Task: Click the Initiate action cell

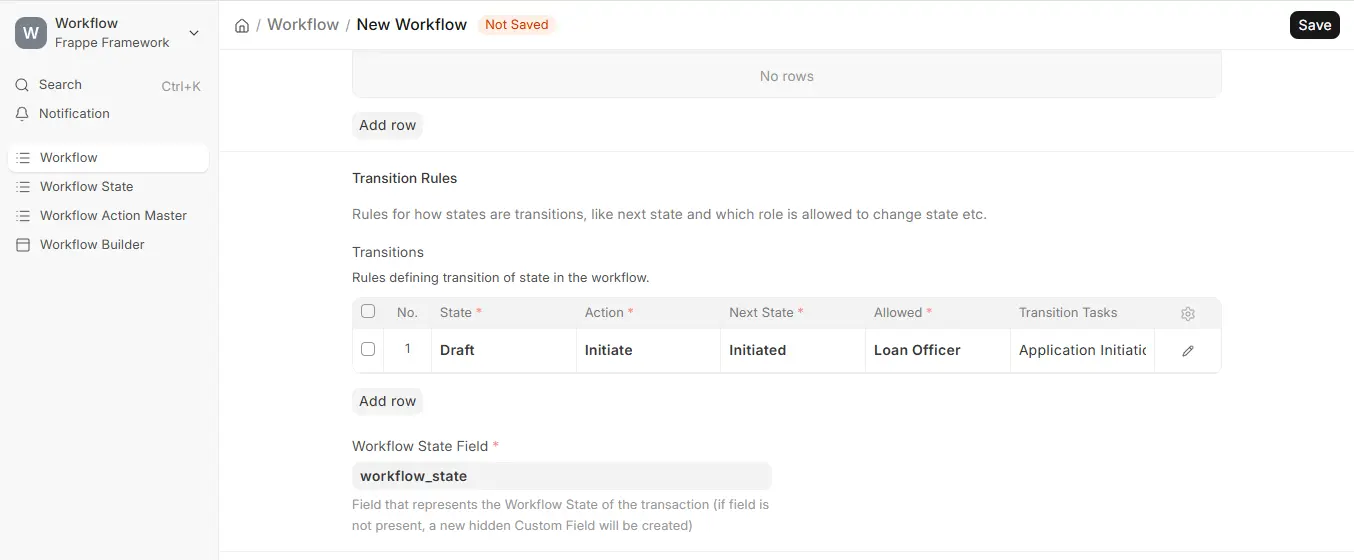Action: 648,351
